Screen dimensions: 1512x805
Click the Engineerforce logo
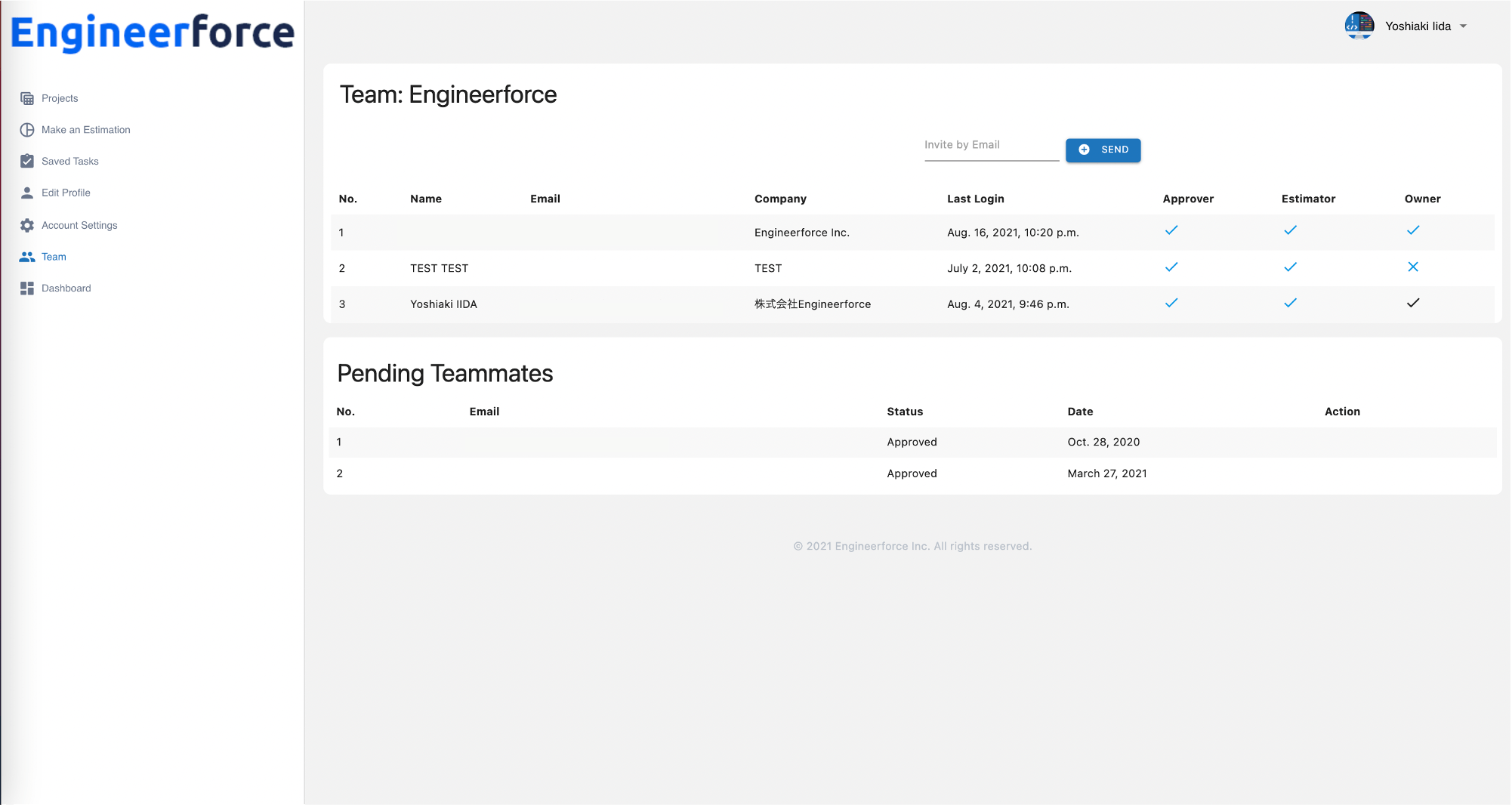tap(153, 32)
